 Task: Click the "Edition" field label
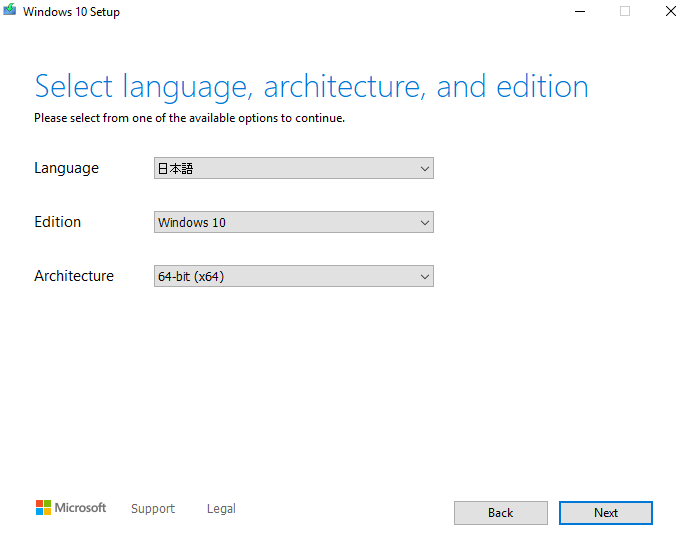coord(57,222)
